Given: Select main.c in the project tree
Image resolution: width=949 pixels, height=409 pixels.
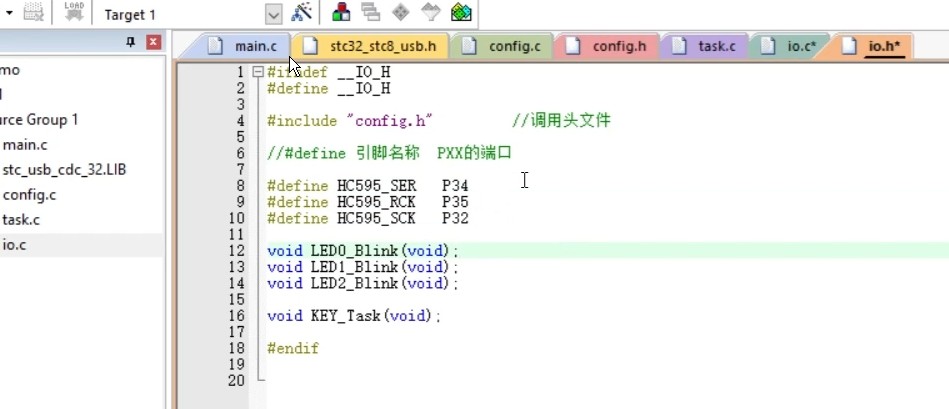Looking at the screenshot, I should [x=25, y=145].
